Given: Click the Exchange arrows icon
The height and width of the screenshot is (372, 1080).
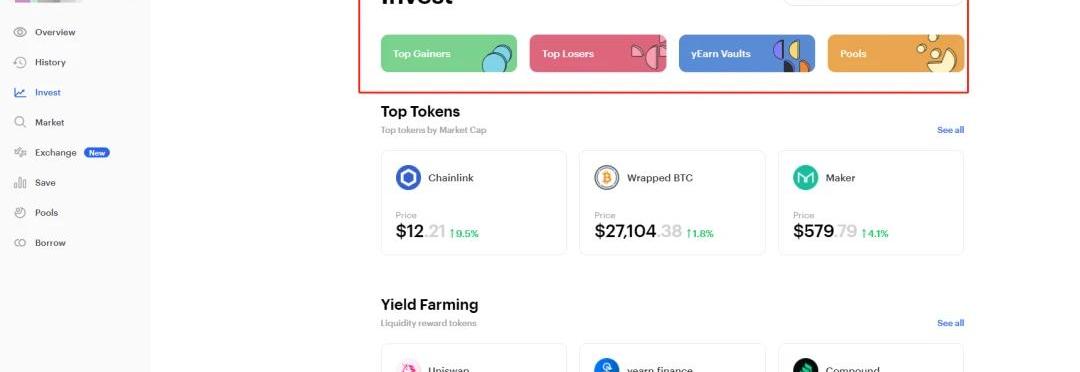Looking at the screenshot, I should click(20, 153).
